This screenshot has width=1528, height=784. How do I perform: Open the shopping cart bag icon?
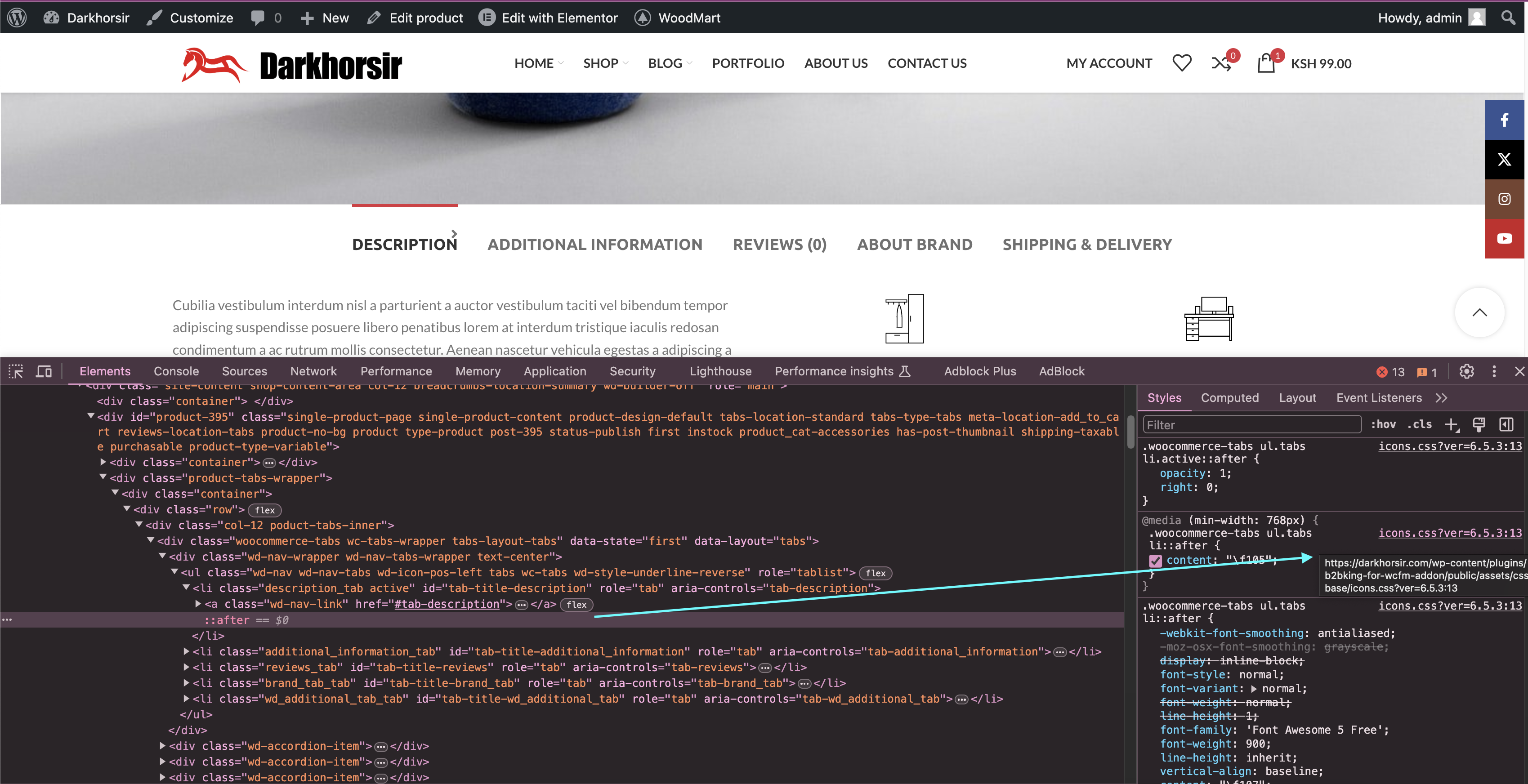pyautogui.click(x=1266, y=63)
